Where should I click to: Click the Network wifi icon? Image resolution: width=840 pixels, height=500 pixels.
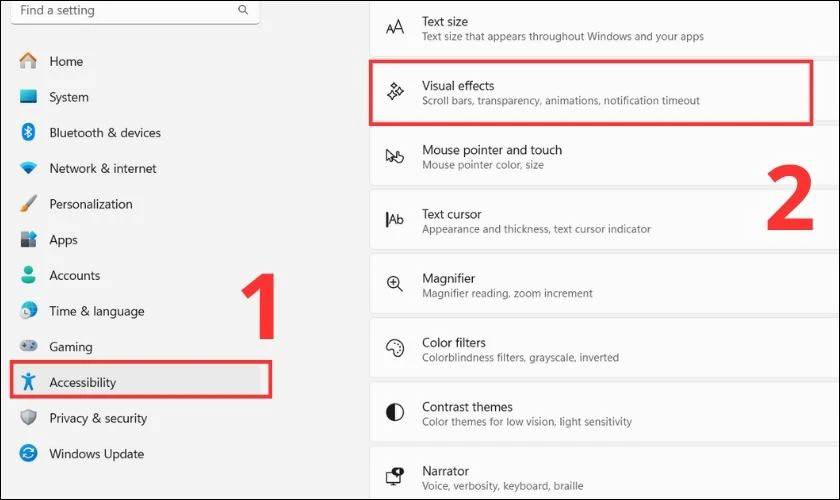[28, 168]
